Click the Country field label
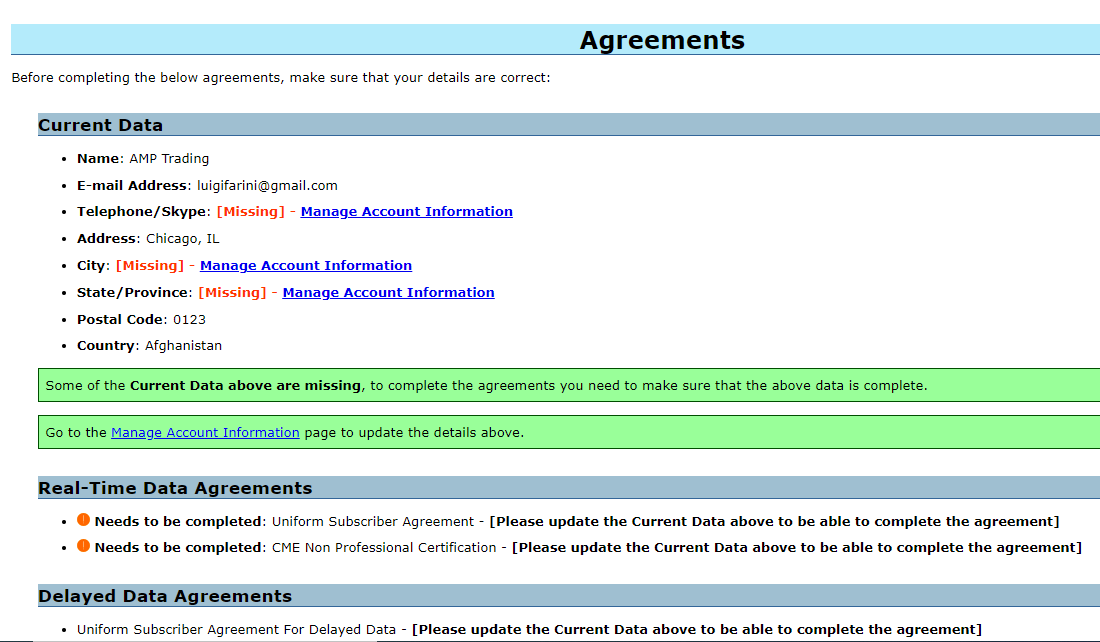The height and width of the screenshot is (642, 1100). [x=106, y=346]
